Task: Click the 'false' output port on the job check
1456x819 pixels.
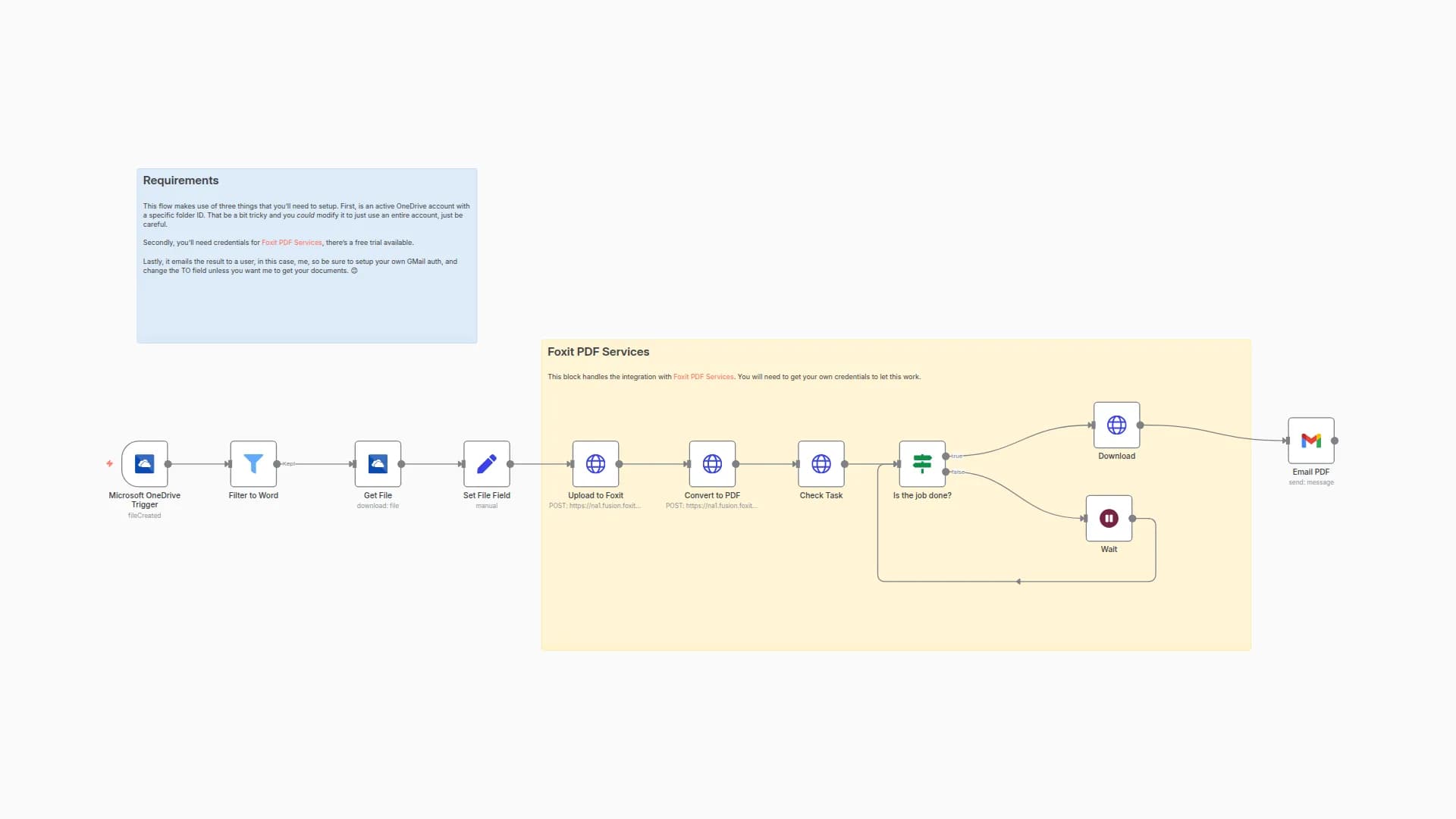Action: tap(946, 472)
